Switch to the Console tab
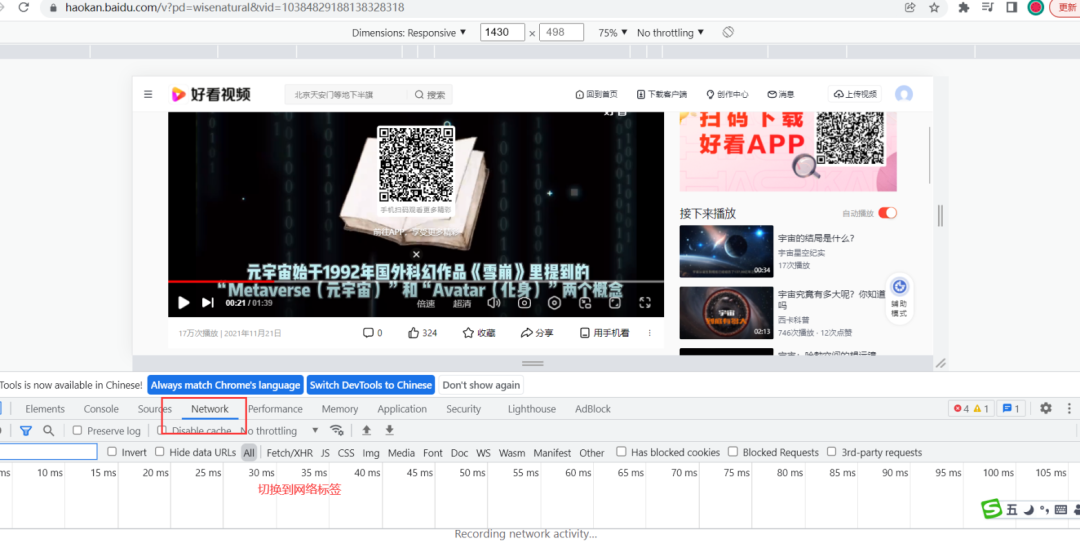The height and width of the screenshot is (543, 1080). (101, 409)
